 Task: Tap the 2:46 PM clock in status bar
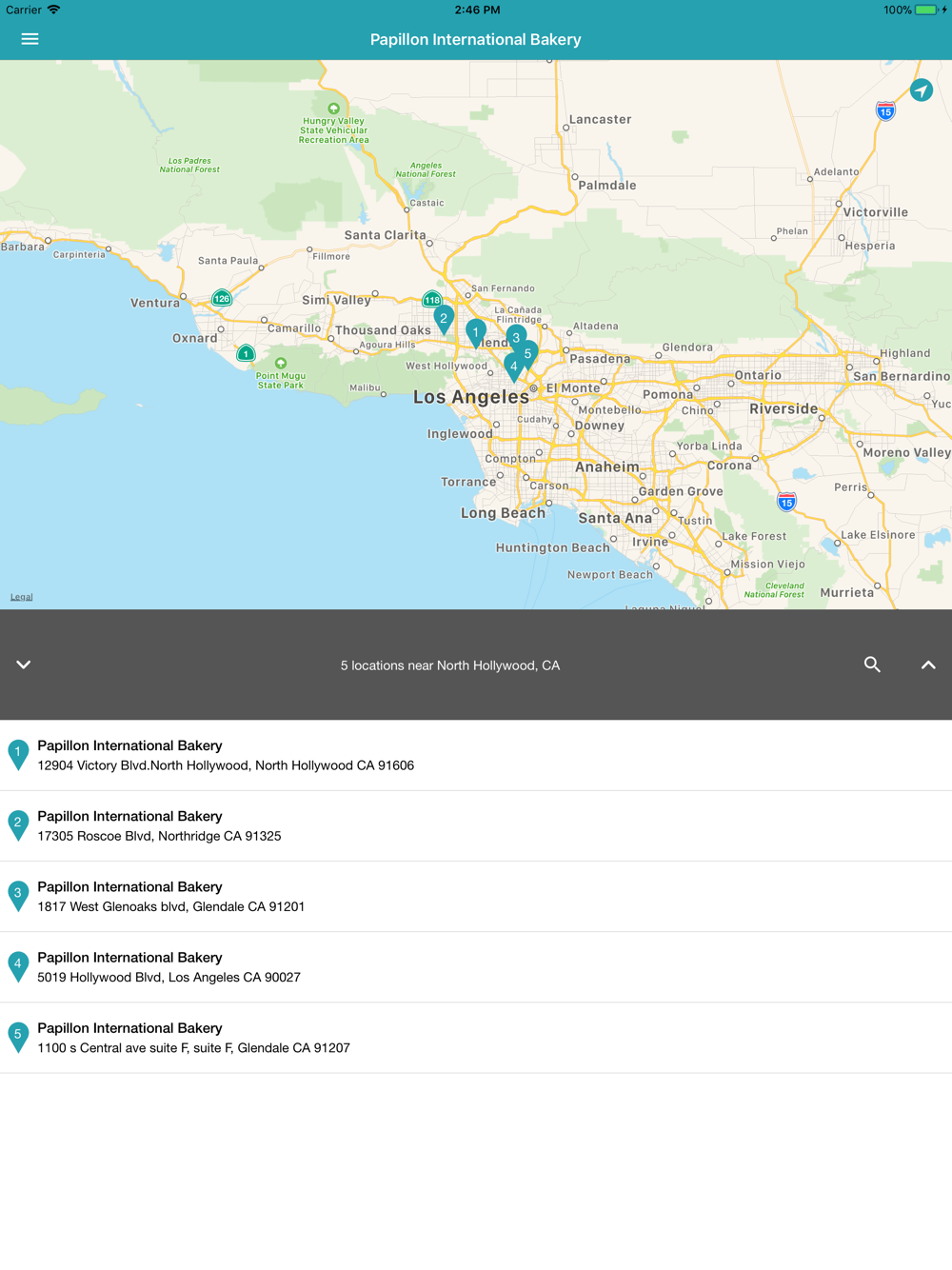tap(477, 10)
